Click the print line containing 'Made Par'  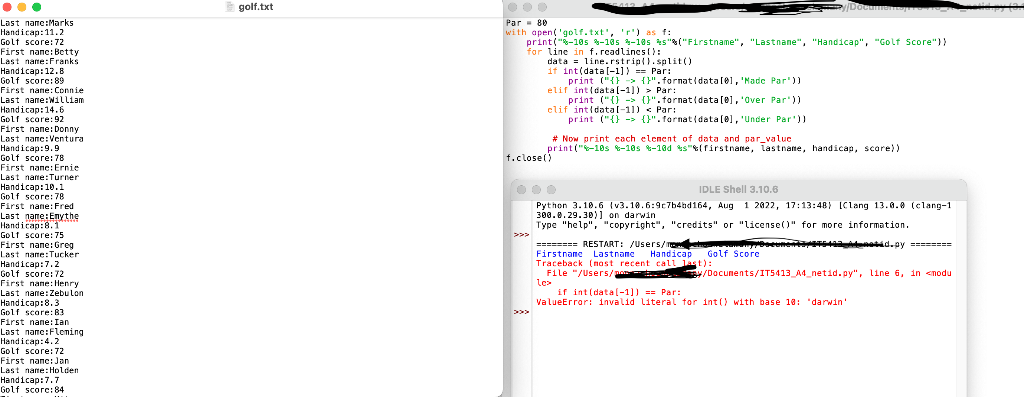(684, 80)
